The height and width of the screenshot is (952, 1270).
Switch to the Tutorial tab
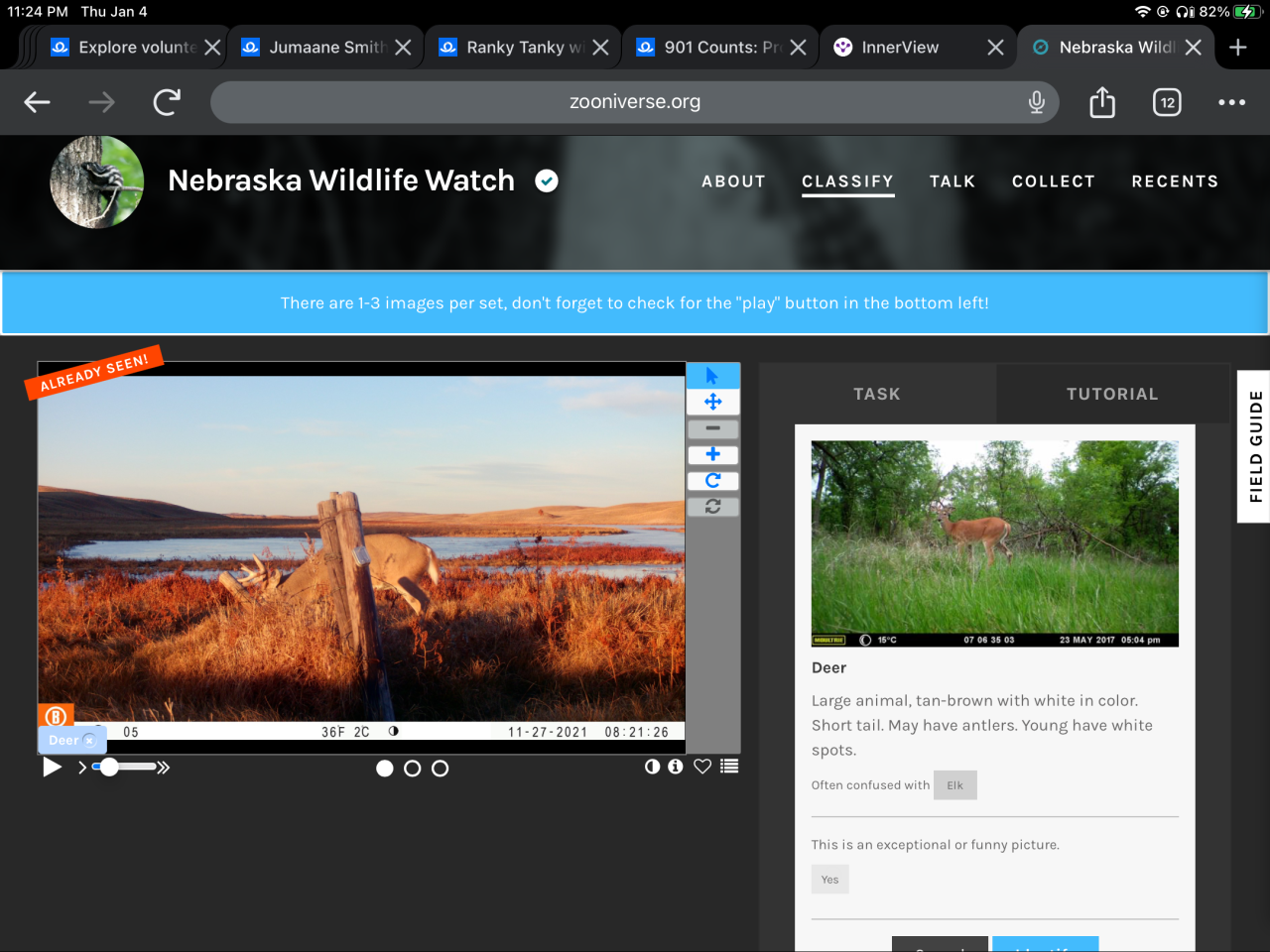point(1112,394)
